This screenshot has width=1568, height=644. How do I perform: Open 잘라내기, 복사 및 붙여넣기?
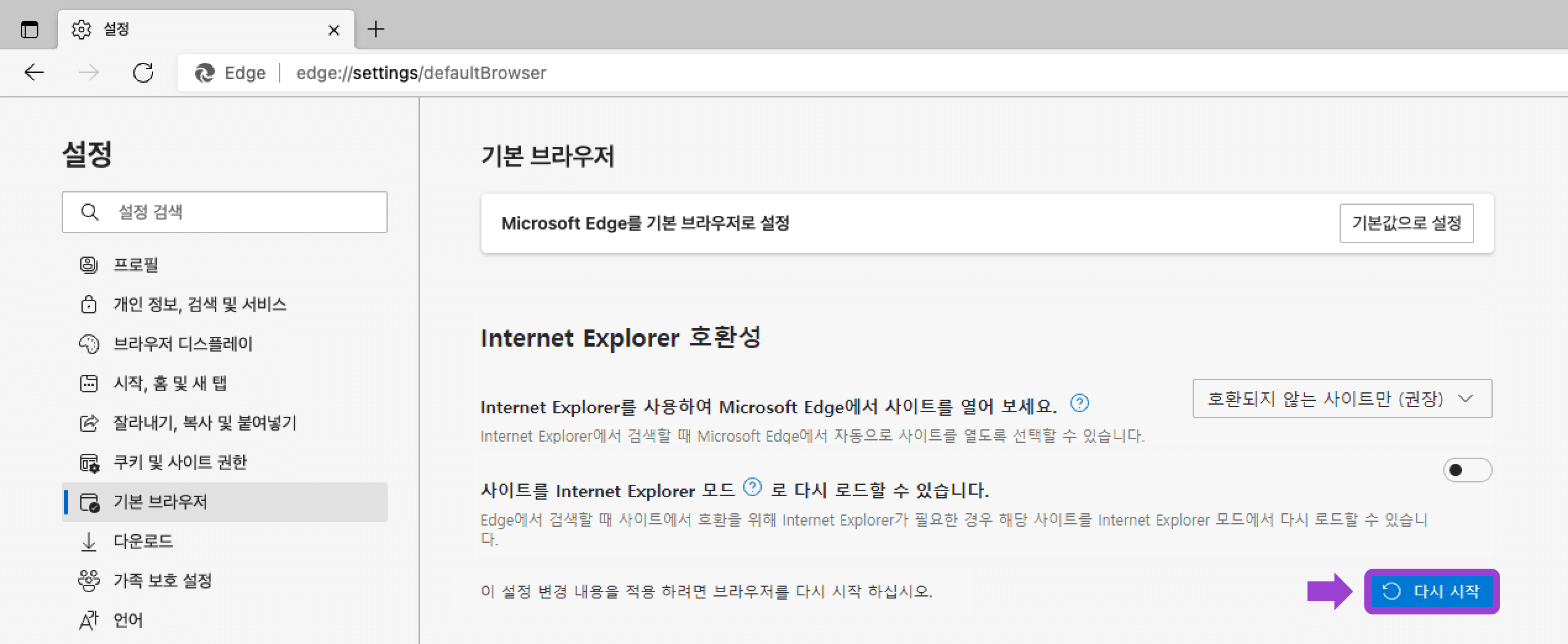[x=225, y=423]
